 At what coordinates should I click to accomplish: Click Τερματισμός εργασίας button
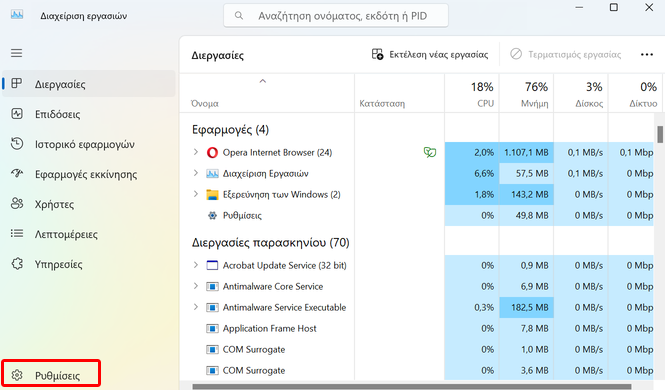(565, 54)
